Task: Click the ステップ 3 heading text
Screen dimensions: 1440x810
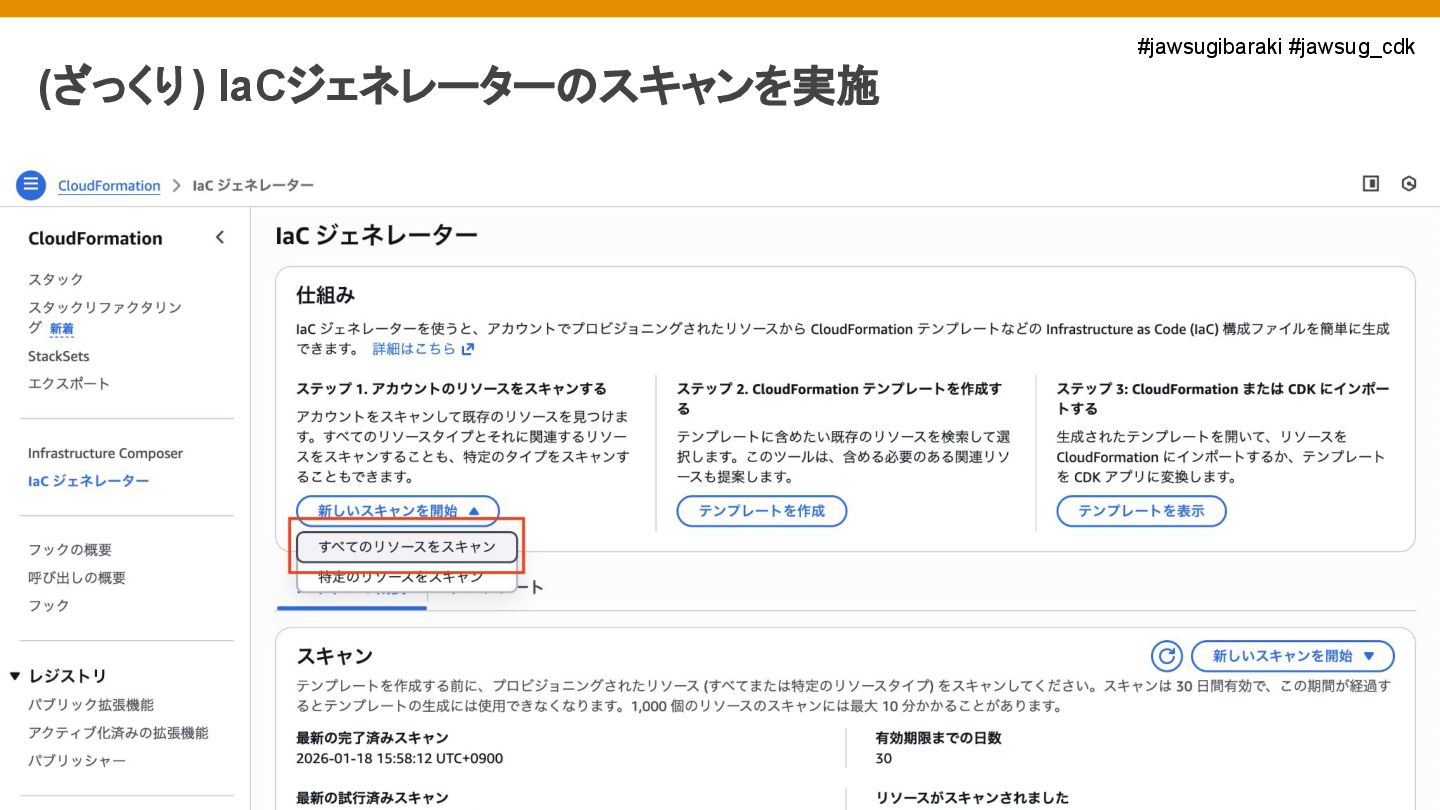Action: point(1223,398)
